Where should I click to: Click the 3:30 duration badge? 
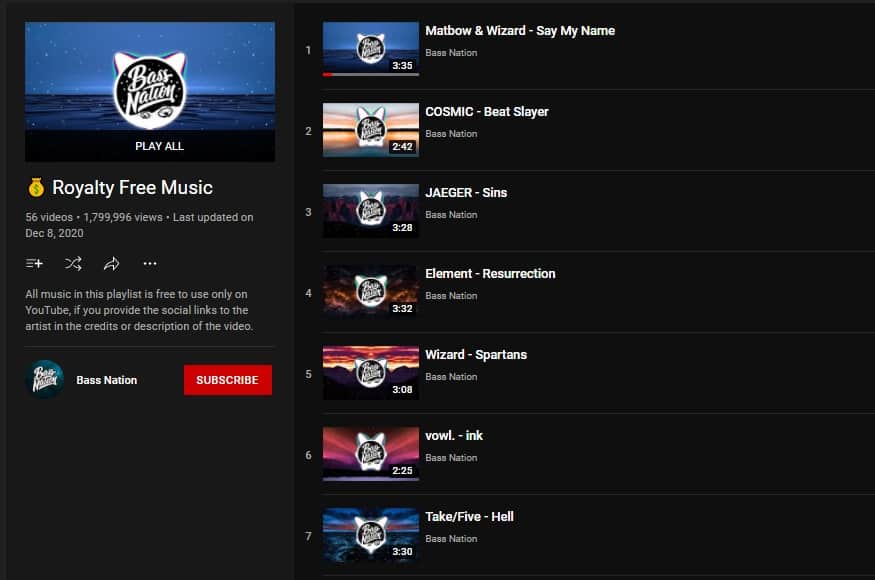pos(402,551)
